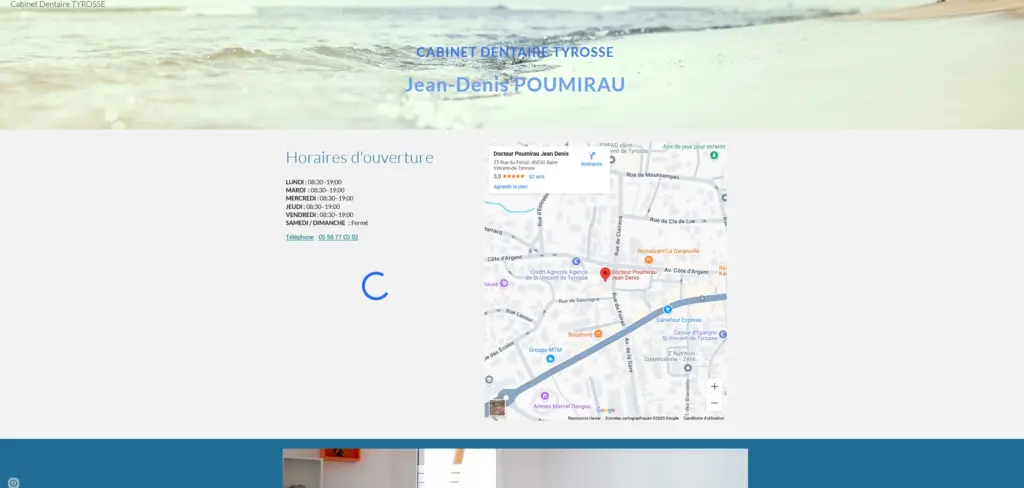Image resolution: width=1024 pixels, height=488 pixels.
Task: Click the Téléphone link label
Action: point(300,237)
